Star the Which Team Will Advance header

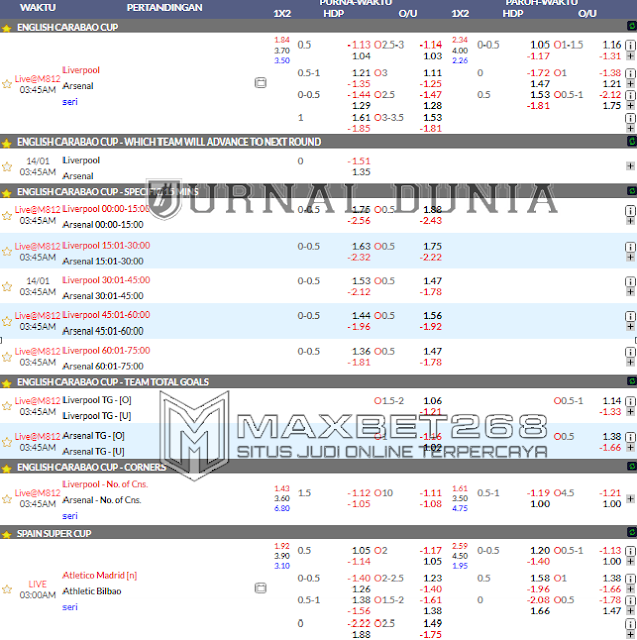(x=7, y=143)
